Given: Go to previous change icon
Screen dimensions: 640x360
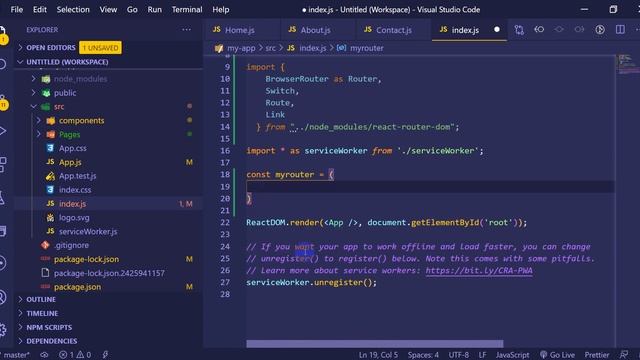Looking at the screenshot, I should [x=539, y=29].
